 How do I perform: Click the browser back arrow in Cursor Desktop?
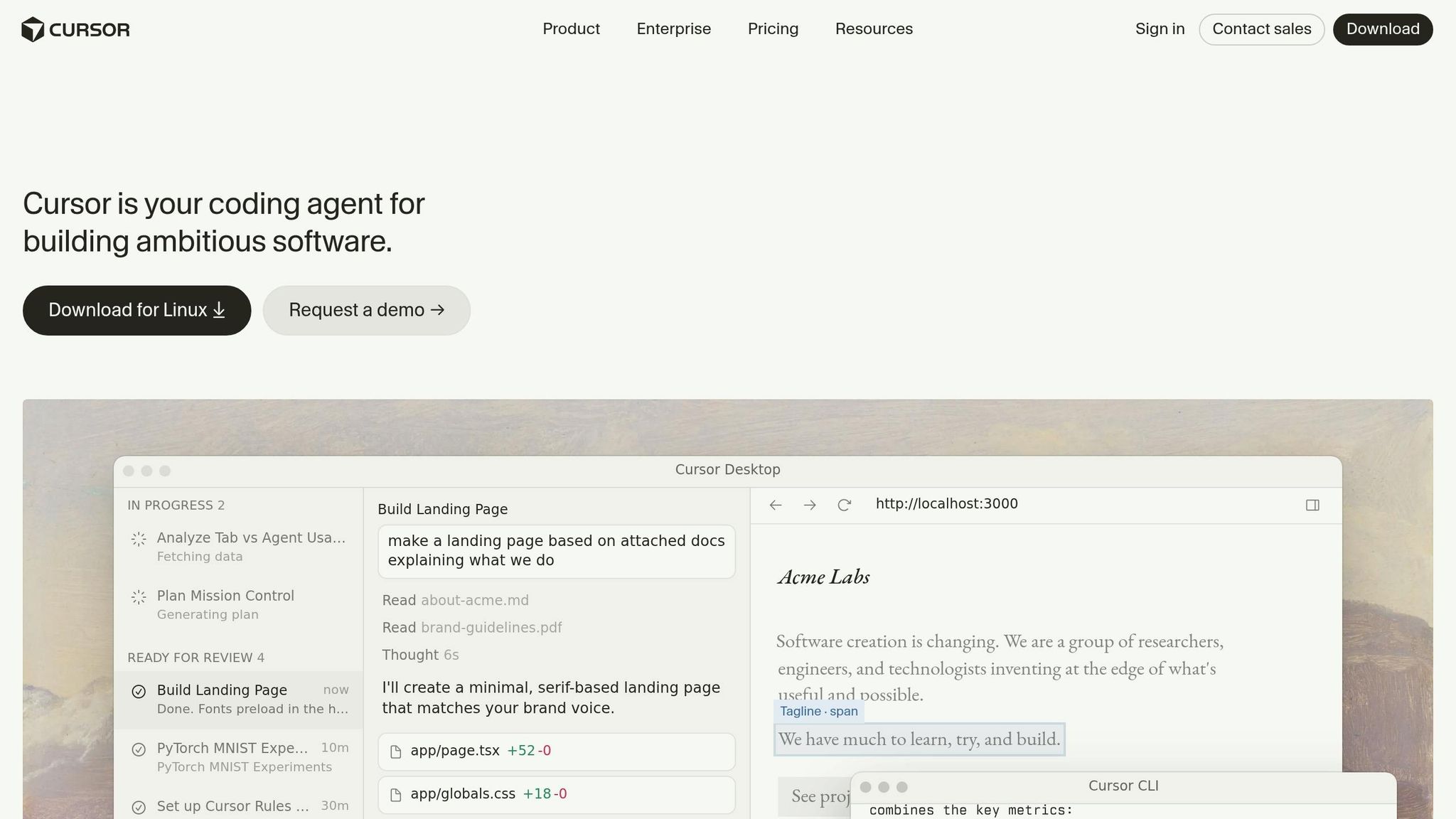point(776,505)
